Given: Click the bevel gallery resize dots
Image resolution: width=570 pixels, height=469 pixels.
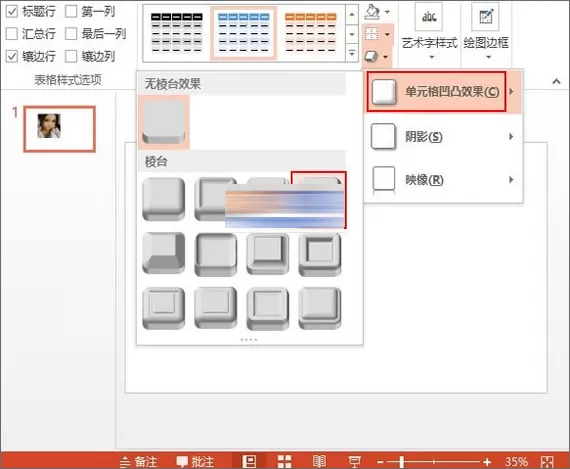Looking at the screenshot, I should click(x=249, y=340).
